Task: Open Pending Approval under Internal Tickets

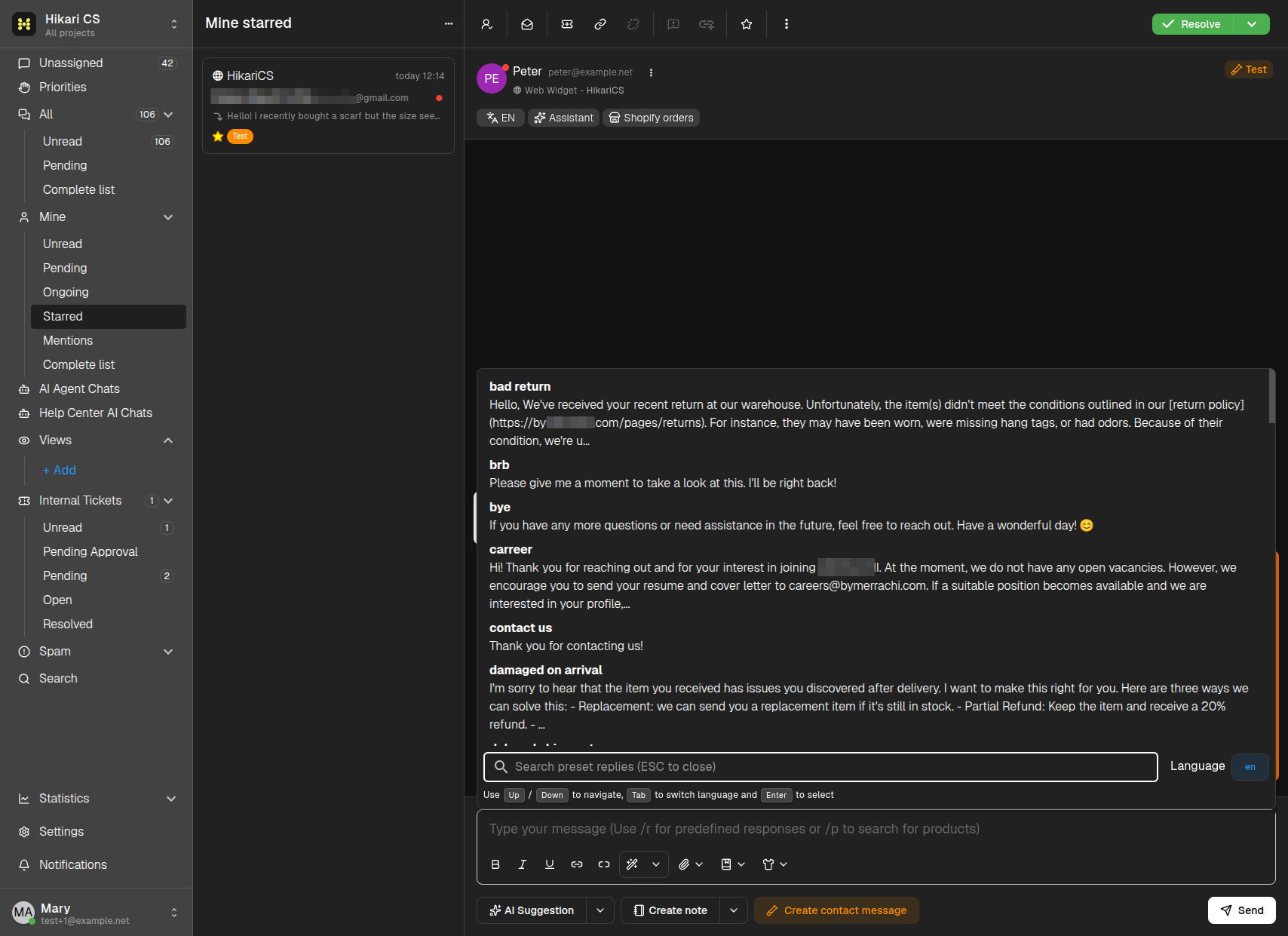Action: point(109,552)
